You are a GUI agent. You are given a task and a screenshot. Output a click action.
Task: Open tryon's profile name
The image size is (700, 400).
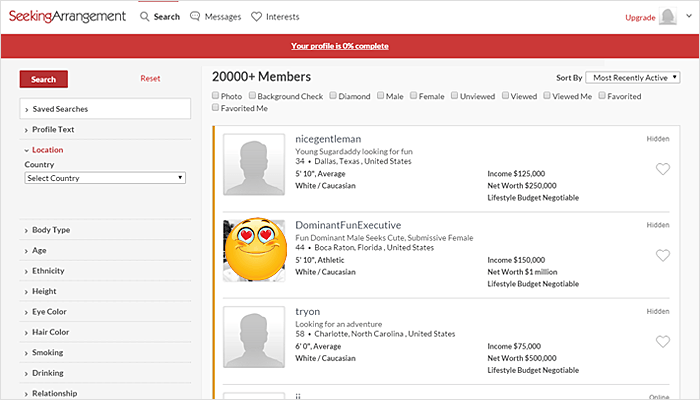(x=308, y=312)
